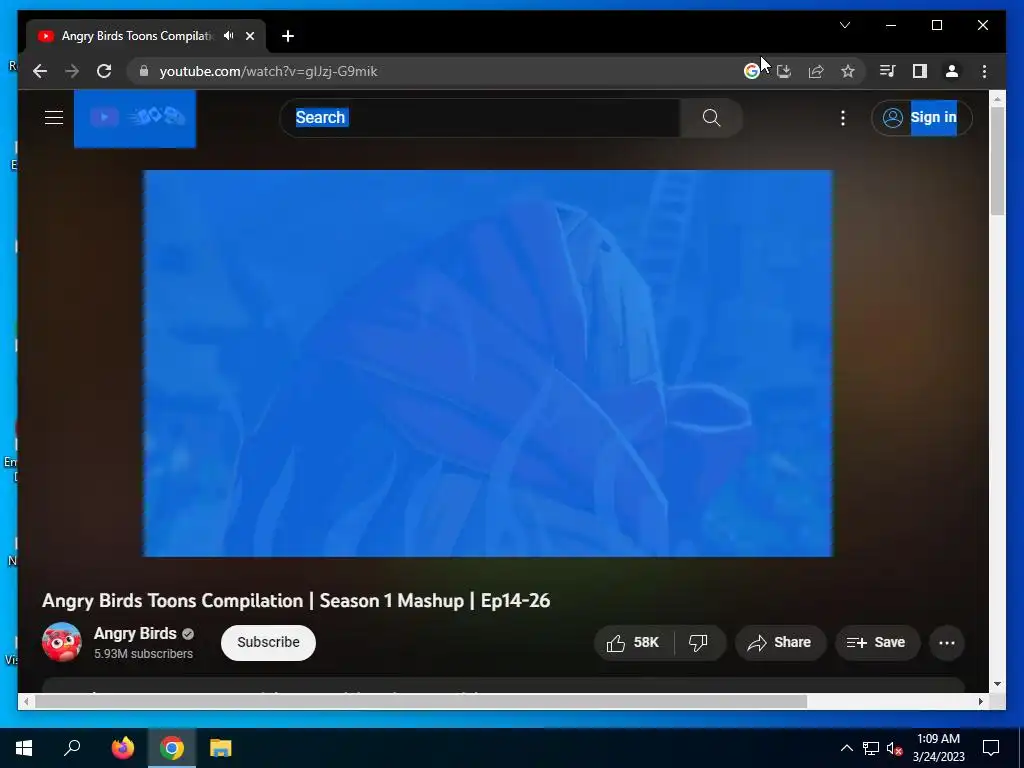Show hidden system tray icons
Screen dimensions: 1024x768
coord(846,748)
